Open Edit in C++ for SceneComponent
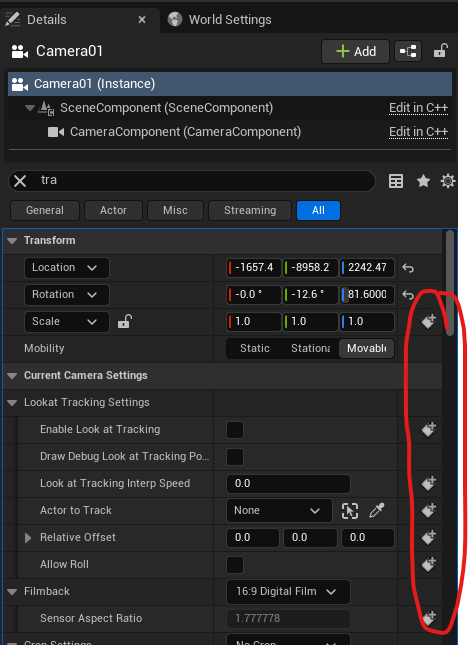469x645 pixels. coord(418,108)
